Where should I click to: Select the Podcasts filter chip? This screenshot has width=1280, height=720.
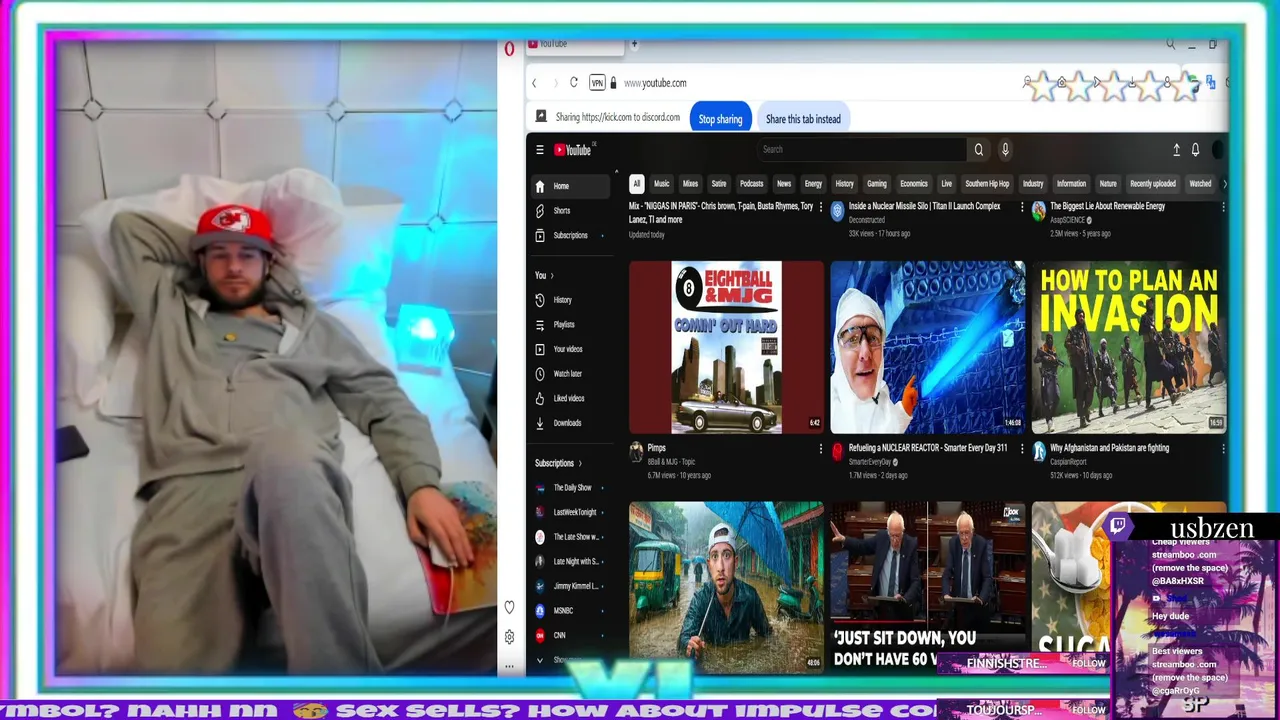coord(751,184)
